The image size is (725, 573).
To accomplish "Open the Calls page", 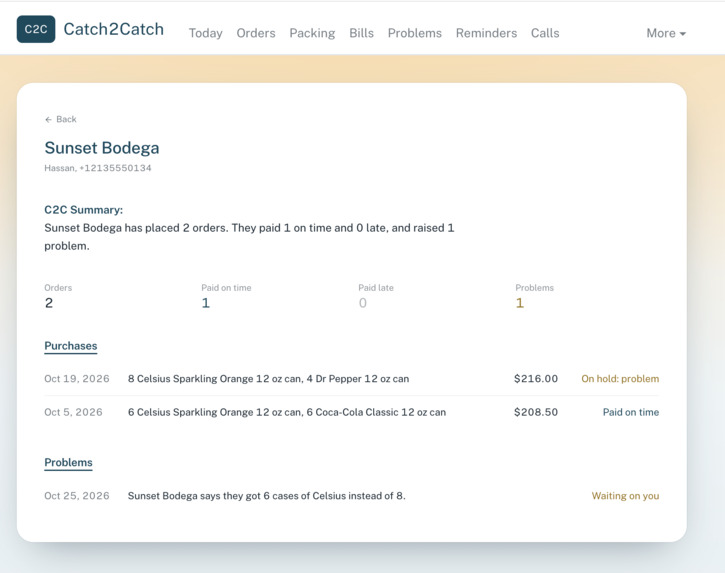I will [x=545, y=33].
